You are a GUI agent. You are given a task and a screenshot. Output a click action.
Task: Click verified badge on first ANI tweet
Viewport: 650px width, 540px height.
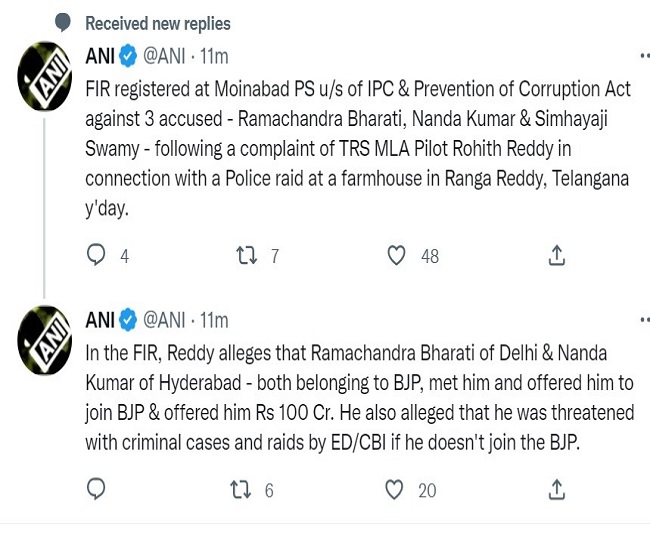pos(128,54)
